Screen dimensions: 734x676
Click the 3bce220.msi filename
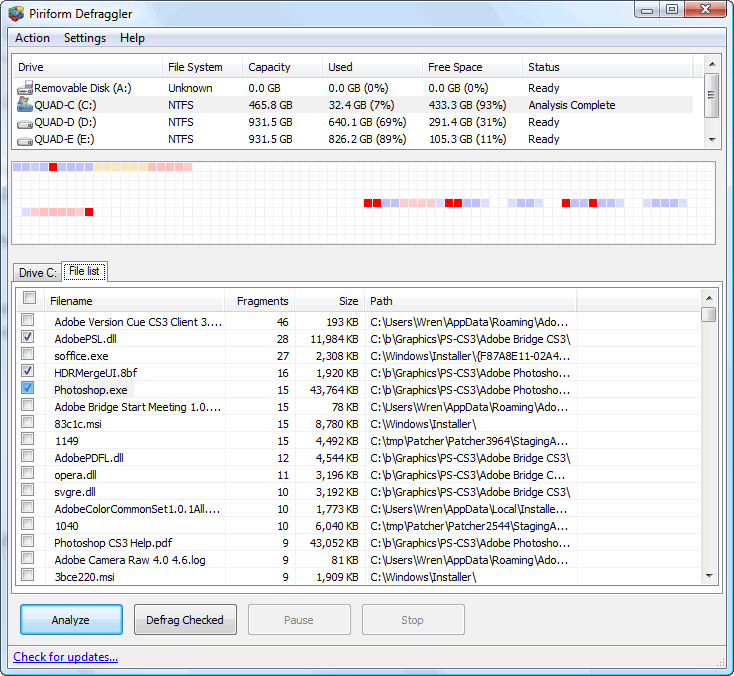[85, 577]
